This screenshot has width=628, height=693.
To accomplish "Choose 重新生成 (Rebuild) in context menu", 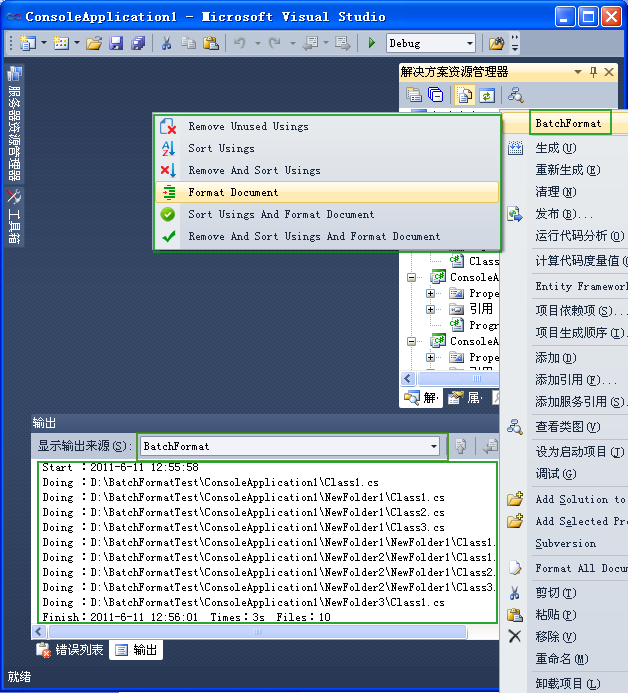I will point(566,170).
